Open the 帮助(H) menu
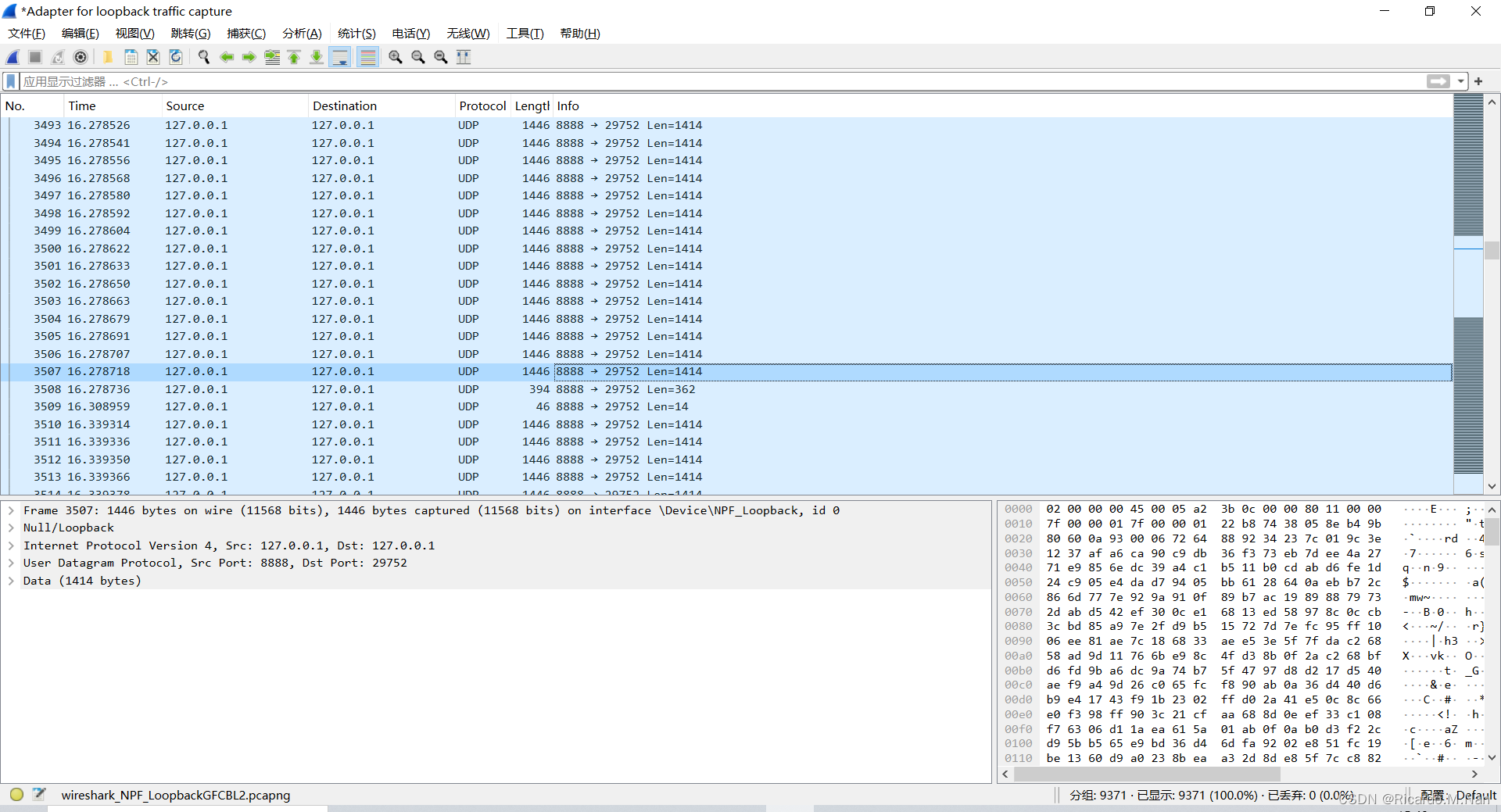Screen dimensions: 1501x812 pyautogui.click(x=580, y=33)
